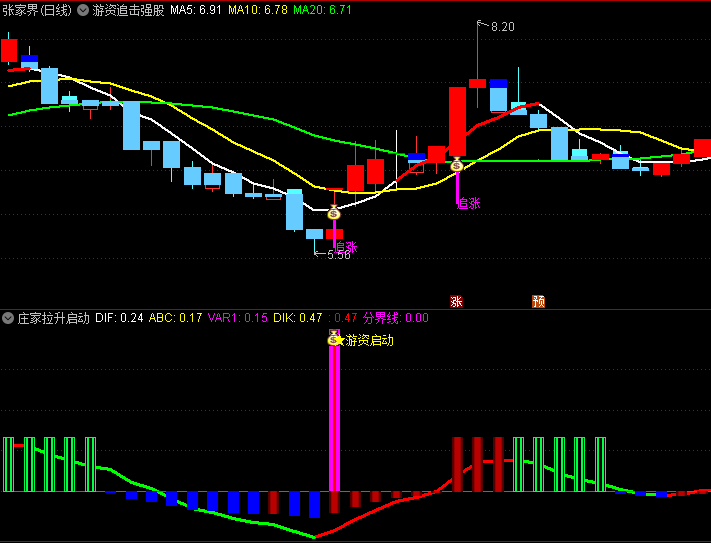The width and height of the screenshot is (711, 543).
Task: Open the main chart indicator dropdown arrow
Action: click(83, 10)
